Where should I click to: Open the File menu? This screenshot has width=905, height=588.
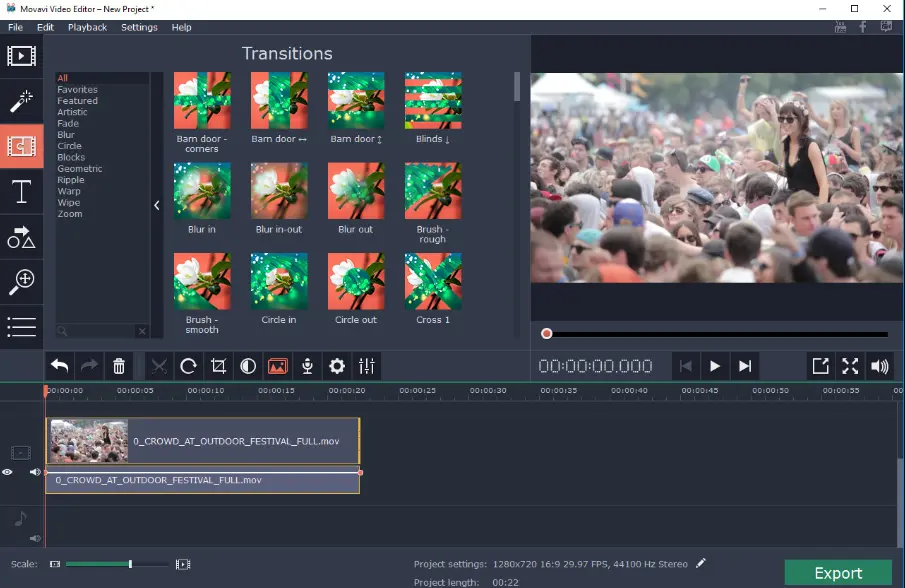click(16, 27)
